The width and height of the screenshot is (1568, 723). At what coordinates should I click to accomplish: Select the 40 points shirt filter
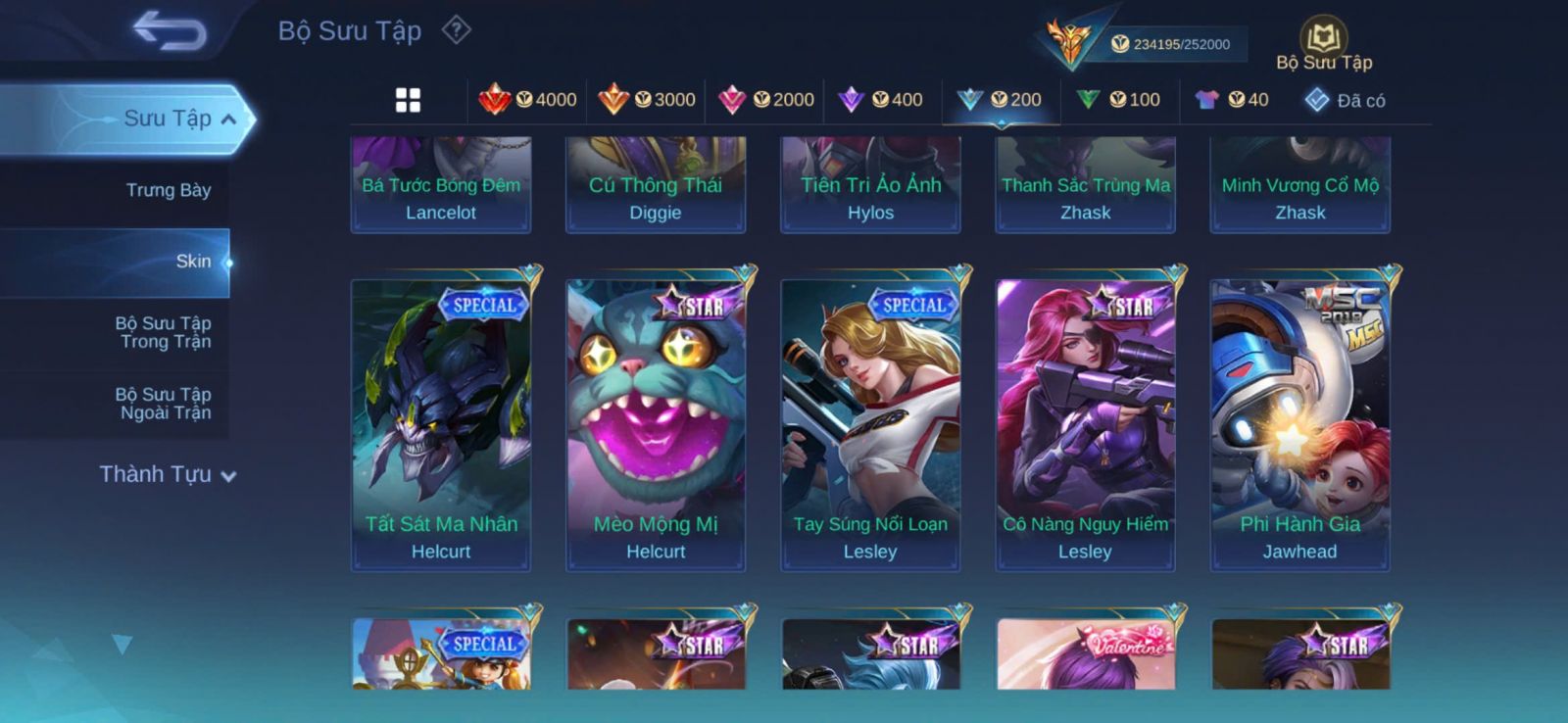[x=1232, y=99]
